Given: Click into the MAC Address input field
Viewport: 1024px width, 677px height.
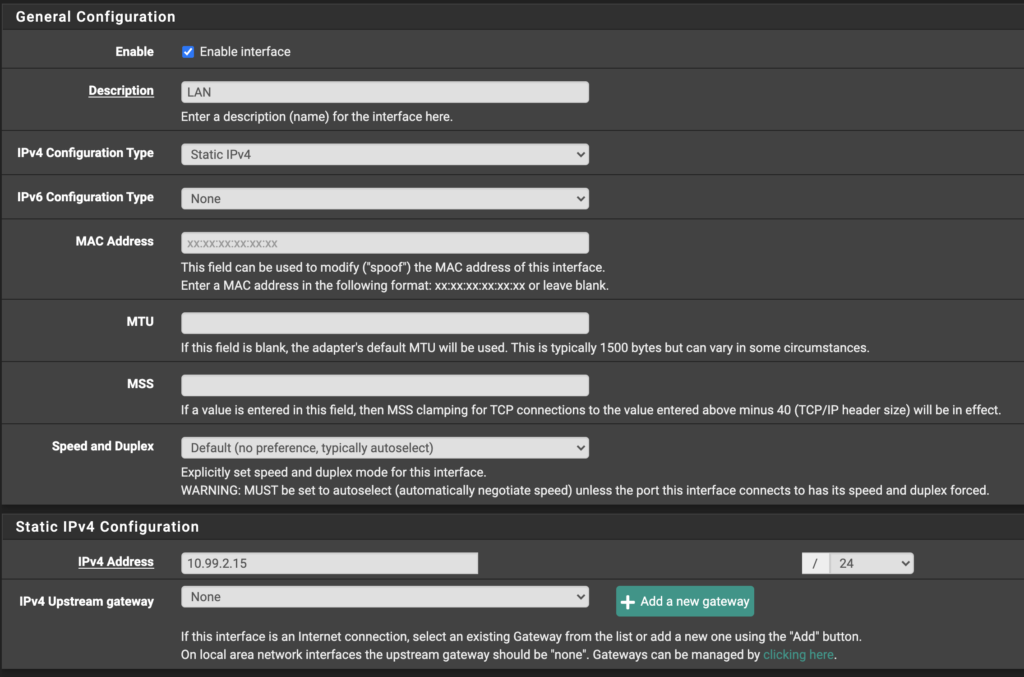Looking at the screenshot, I should point(384,243).
